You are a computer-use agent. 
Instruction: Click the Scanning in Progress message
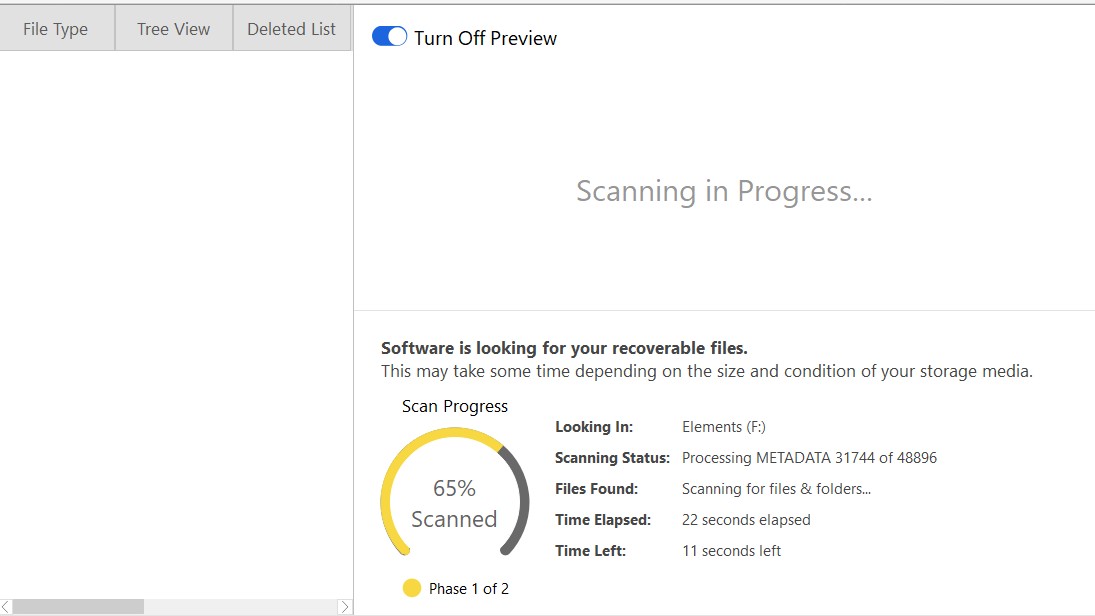click(x=724, y=190)
